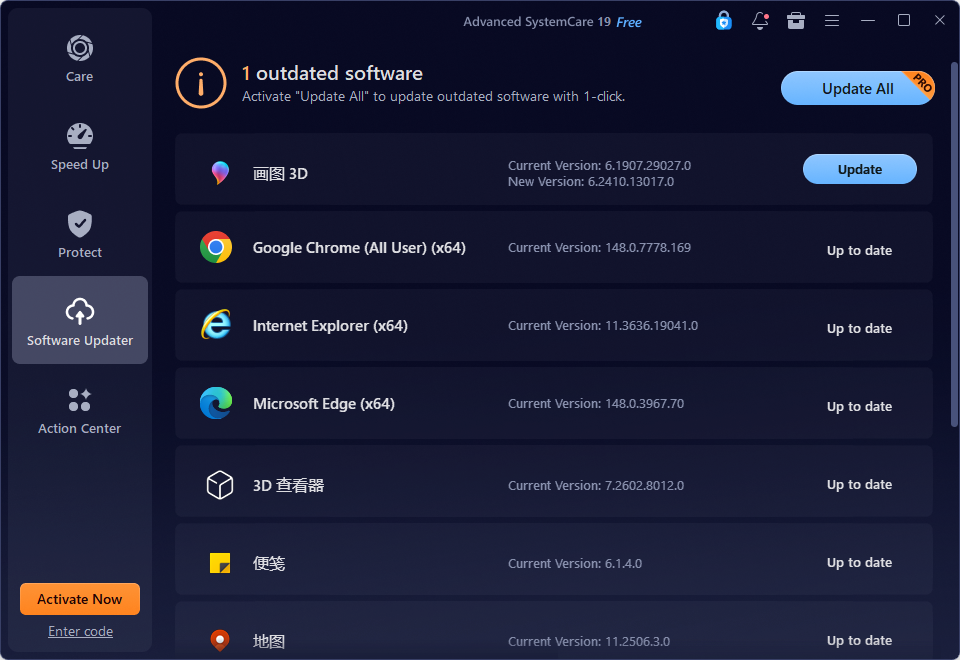This screenshot has height=660, width=960.
Task: Click Up to date status for 3D 查看器
Action: click(x=859, y=484)
